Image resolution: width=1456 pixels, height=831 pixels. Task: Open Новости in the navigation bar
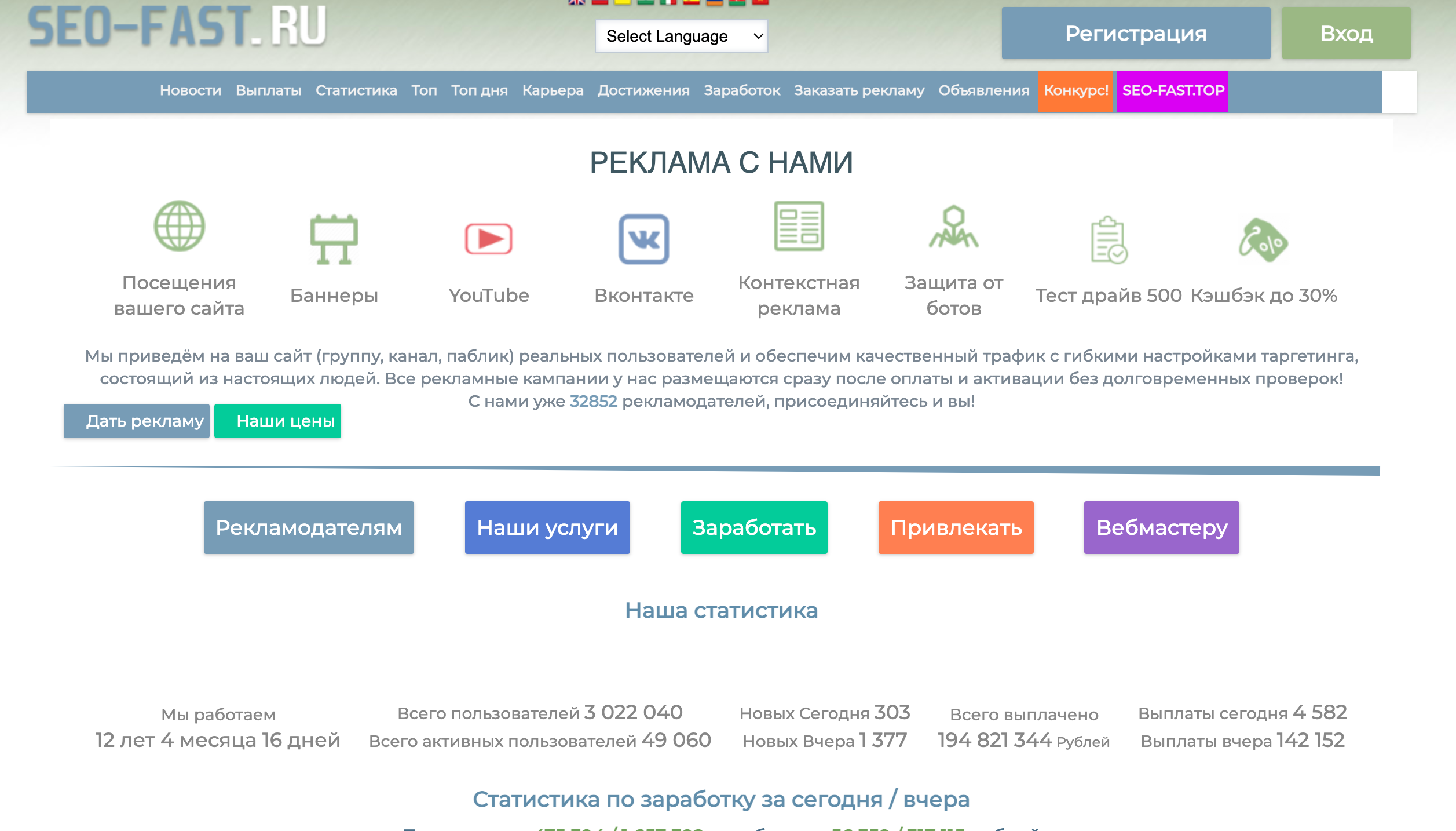click(x=191, y=90)
